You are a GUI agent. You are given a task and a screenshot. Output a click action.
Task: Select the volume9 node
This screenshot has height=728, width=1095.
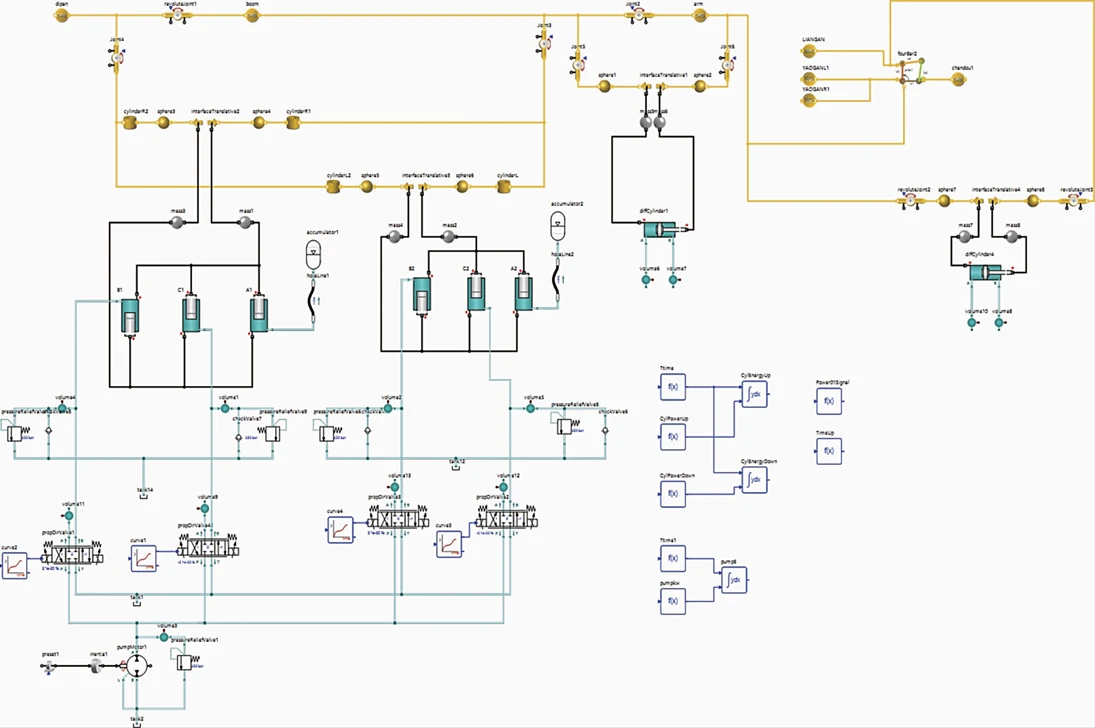coord(204,509)
